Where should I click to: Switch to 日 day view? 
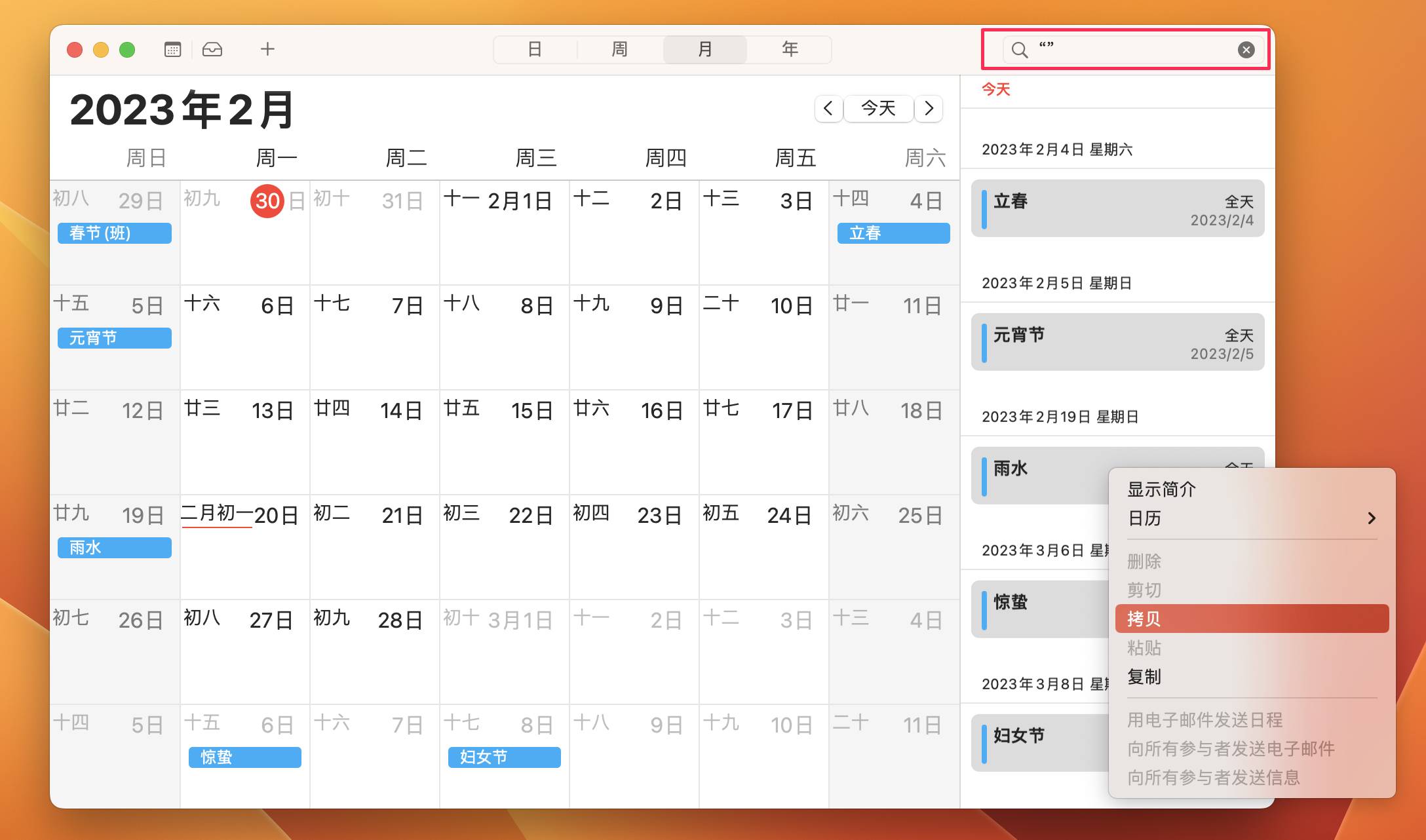tap(535, 49)
